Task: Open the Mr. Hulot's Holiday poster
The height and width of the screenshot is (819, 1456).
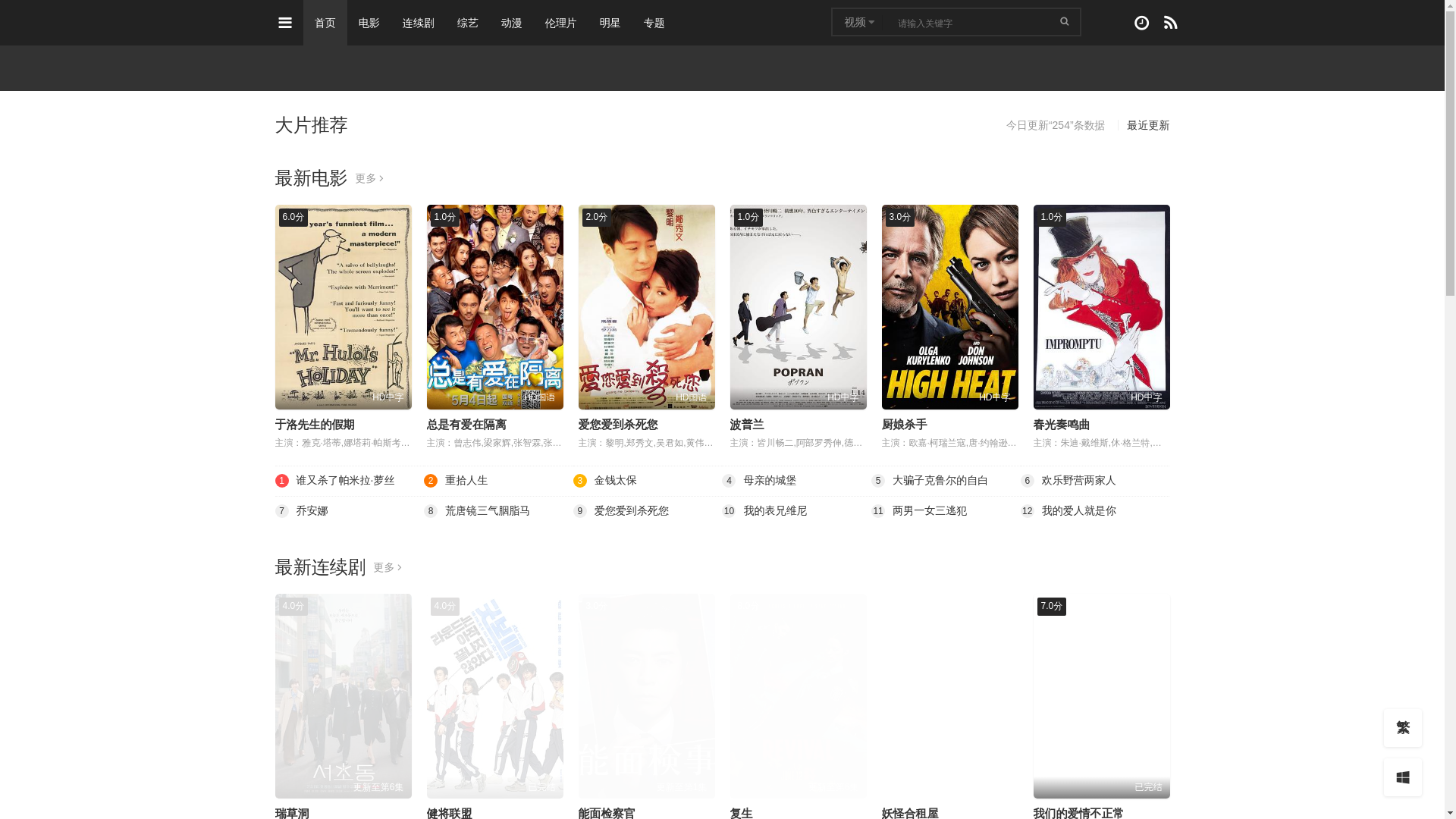Action: point(344,307)
